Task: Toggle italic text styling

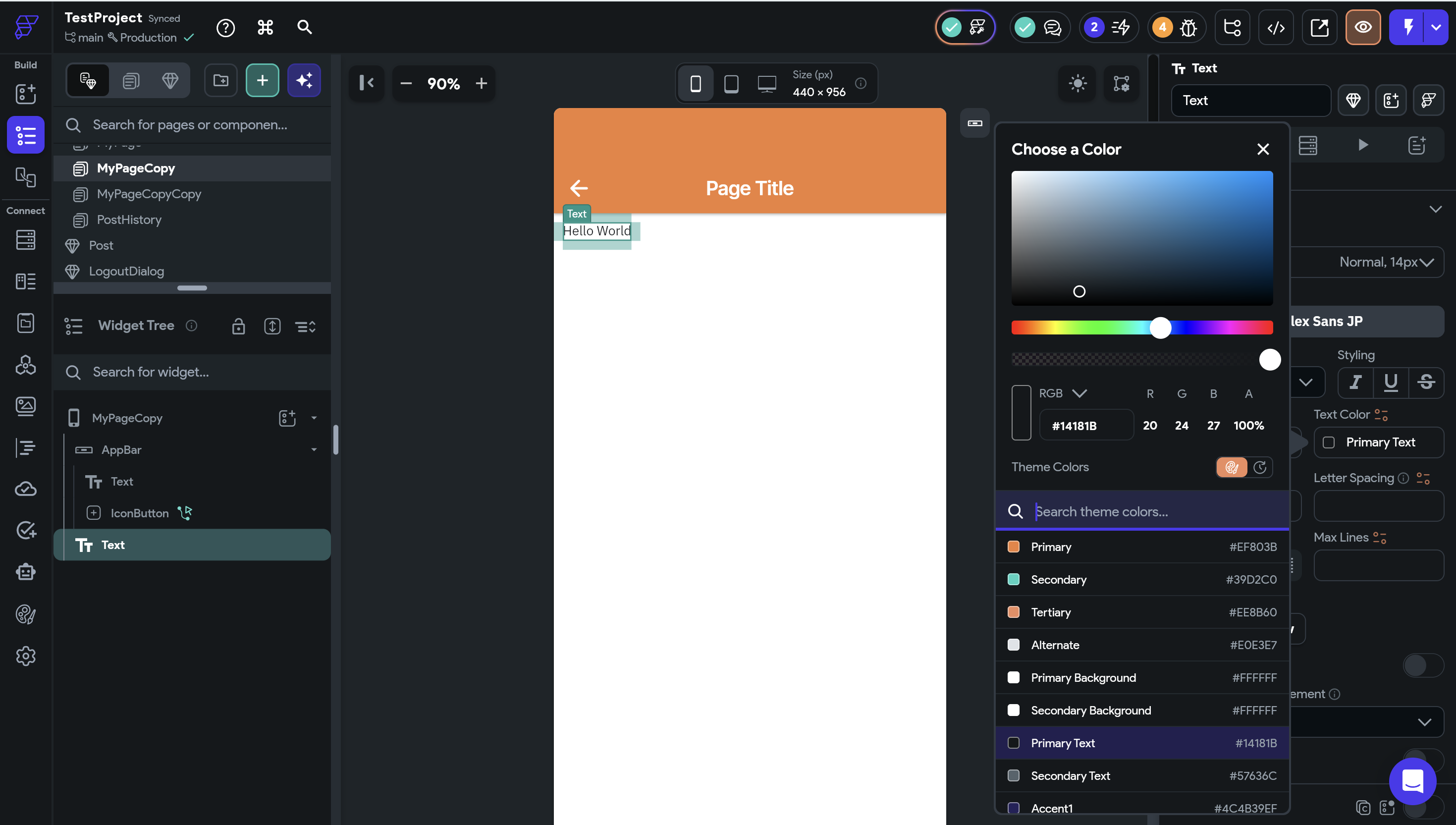Action: coord(1355,383)
